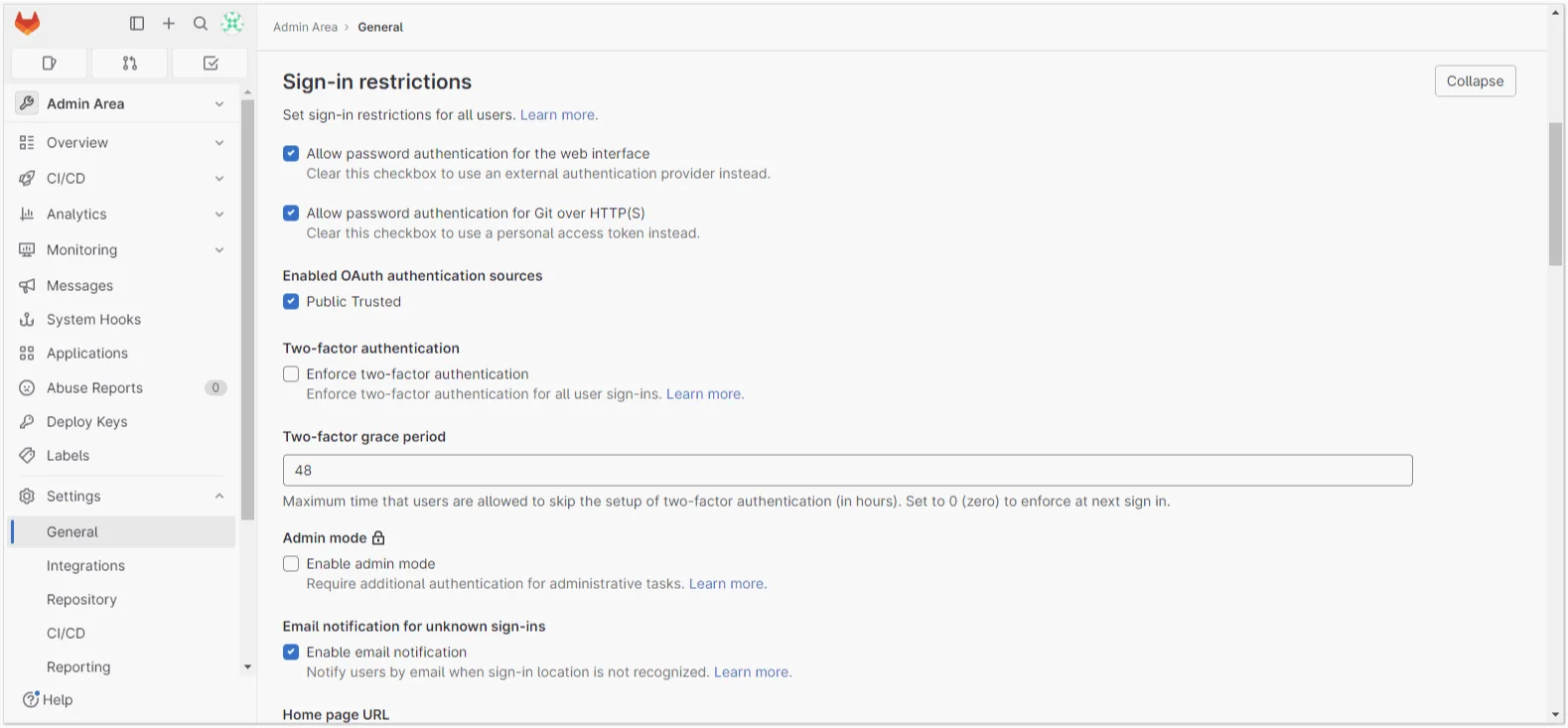
Task: Uncheck Enable email notification
Action: [x=291, y=653]
